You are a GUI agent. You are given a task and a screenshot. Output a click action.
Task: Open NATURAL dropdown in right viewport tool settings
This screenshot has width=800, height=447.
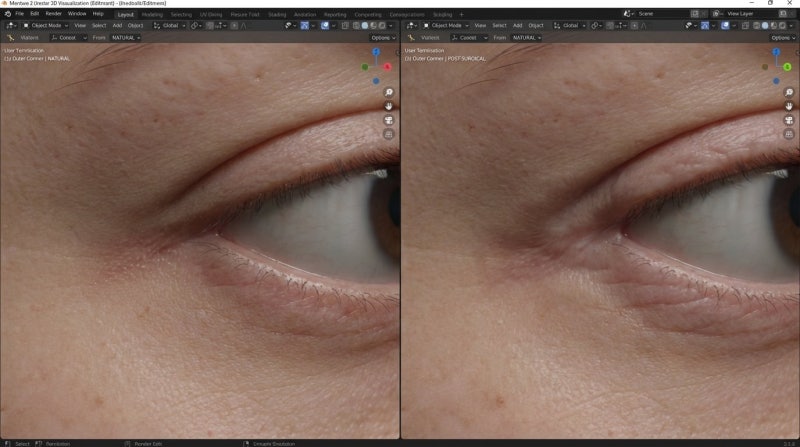pyautogui.click(x=526, y=38)
